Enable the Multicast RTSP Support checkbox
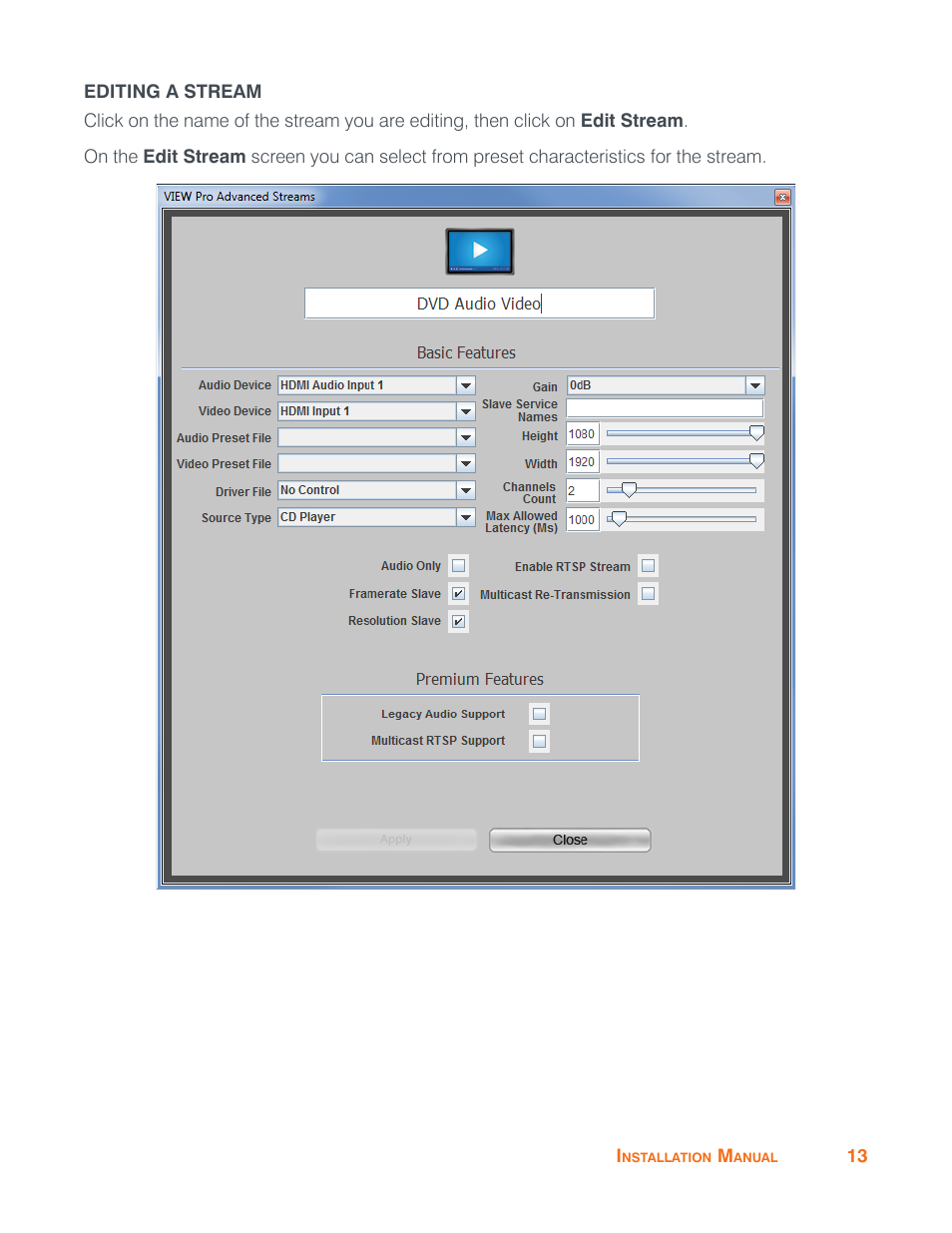This screenshot has width=952, height=1233. 539,741
